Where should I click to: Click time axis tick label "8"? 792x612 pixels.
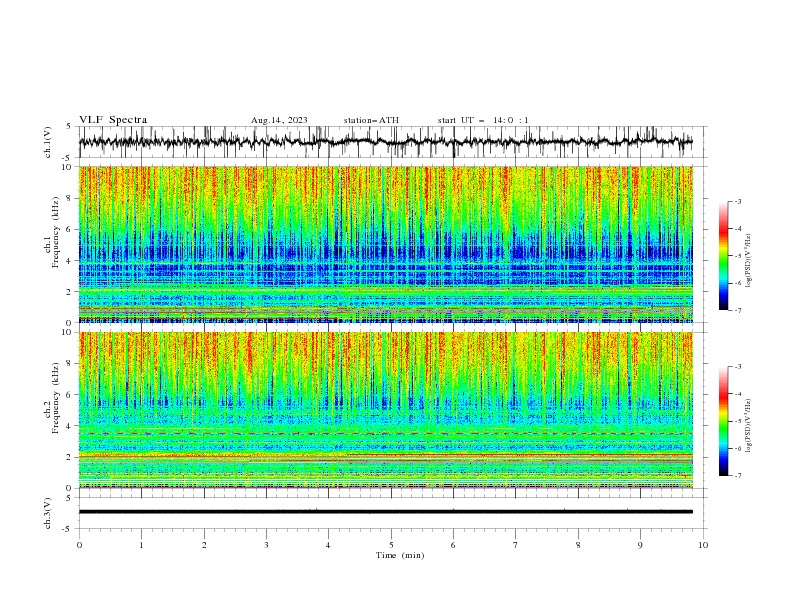(x=578, y=545)
